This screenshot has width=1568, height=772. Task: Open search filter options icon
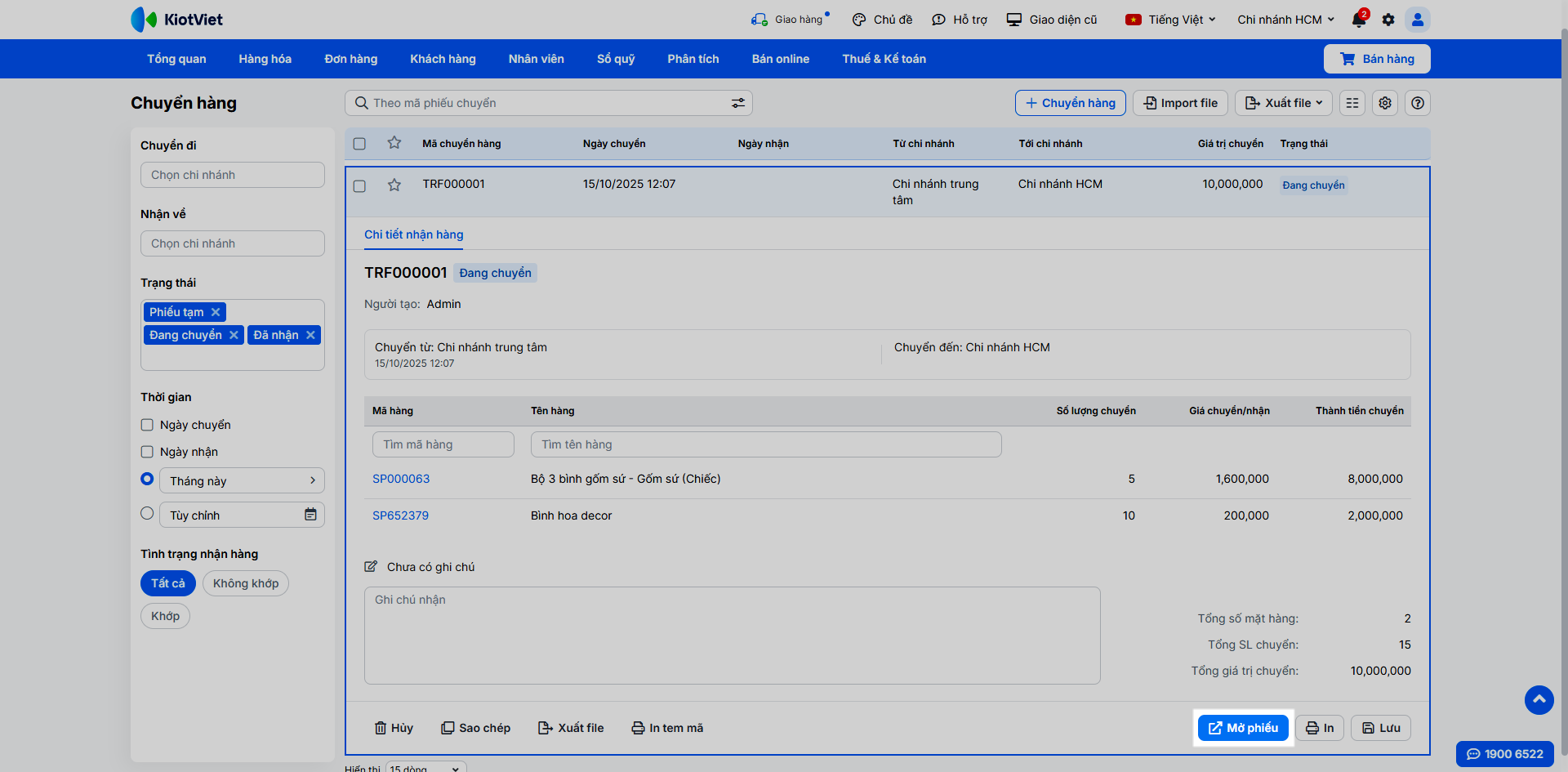(x=738, y=103)
